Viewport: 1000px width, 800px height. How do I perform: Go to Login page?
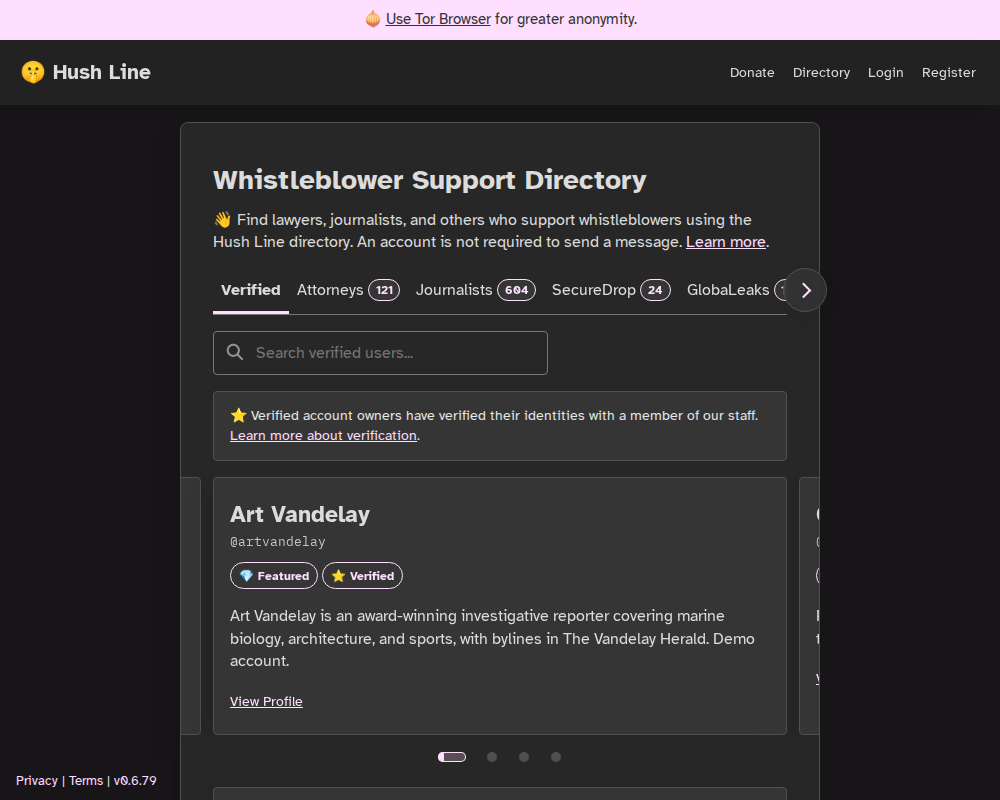(885, 73)
